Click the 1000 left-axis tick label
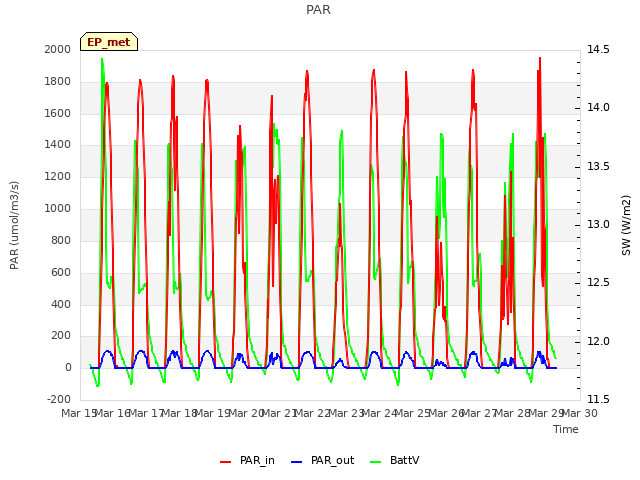This screenshot has height=480, width=640. [58, 208]
